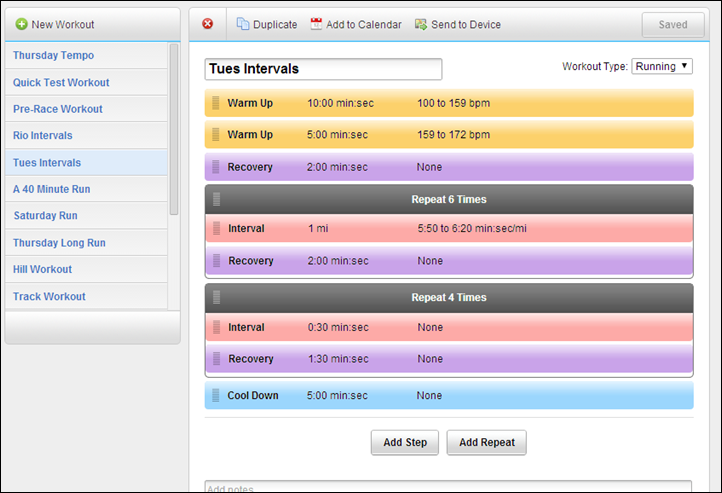Click the Add Repeat button
The width and height of the screenshot is (722, 493).
tap(487, 442)
